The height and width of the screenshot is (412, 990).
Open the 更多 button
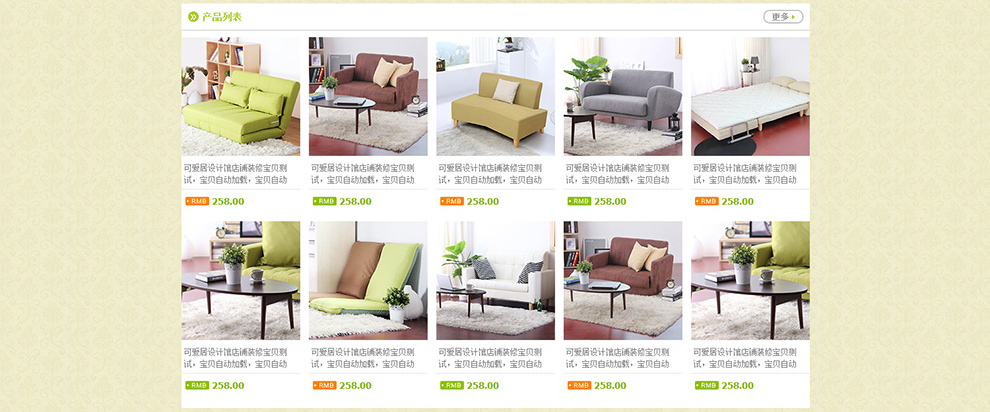(x=783, y=16)
